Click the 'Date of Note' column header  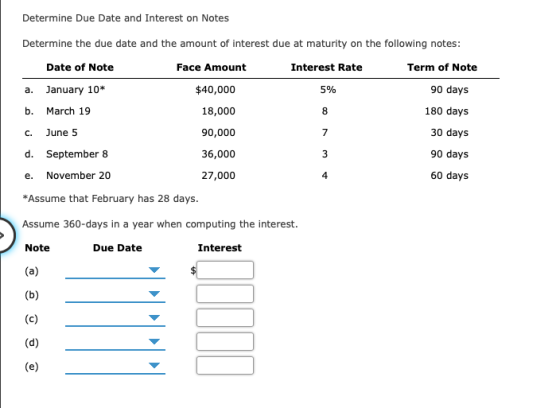[80, 68]
